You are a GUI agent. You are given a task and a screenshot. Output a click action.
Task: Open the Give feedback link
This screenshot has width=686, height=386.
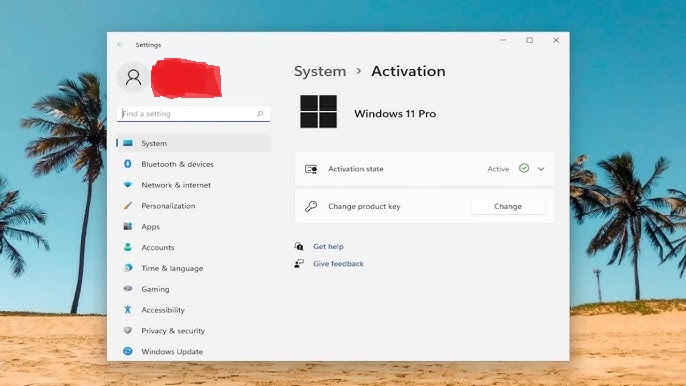pyautogui.click(x=338, y=263)
